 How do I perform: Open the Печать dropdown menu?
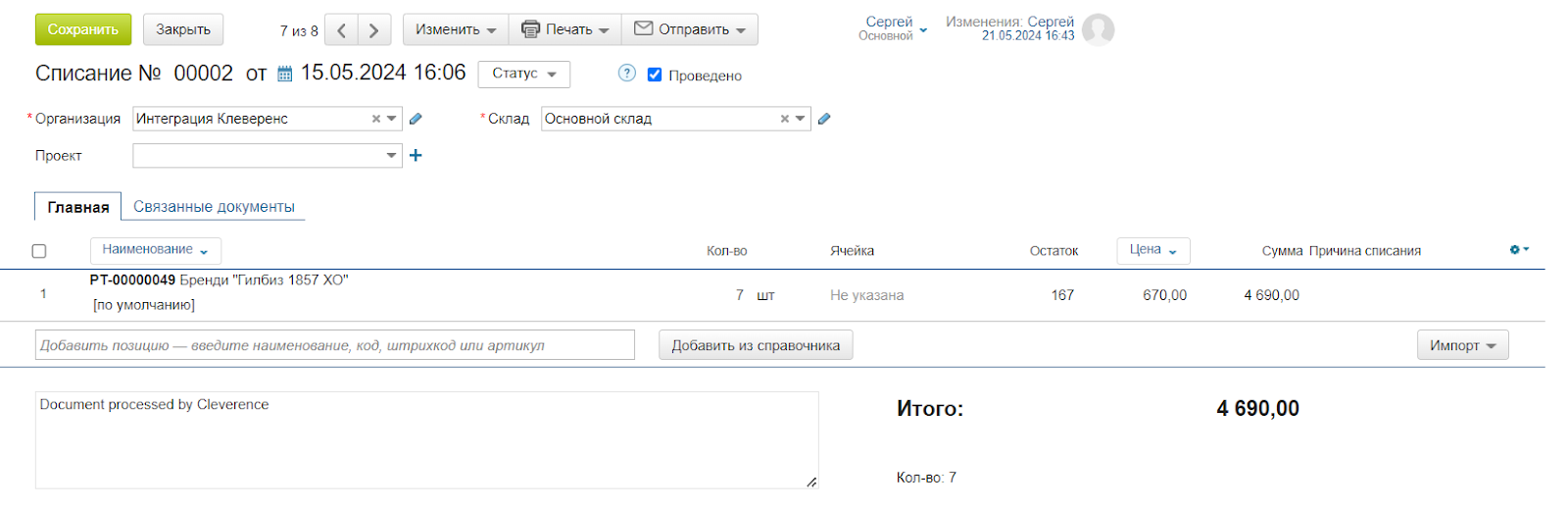[x=564, y=29]
